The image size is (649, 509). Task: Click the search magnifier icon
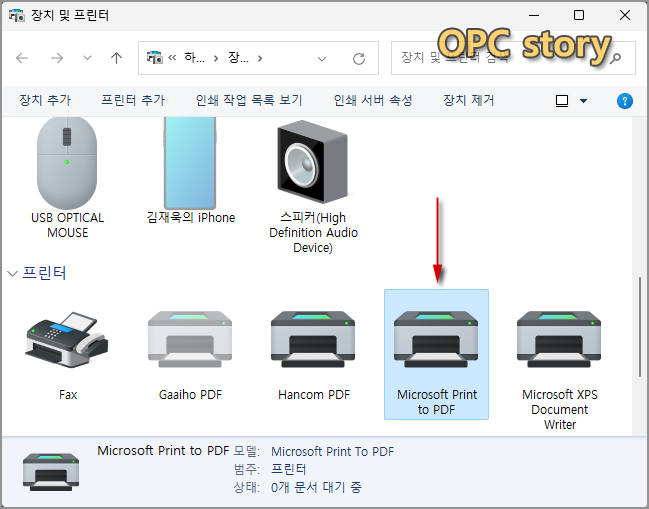click(x=616, y=58)
